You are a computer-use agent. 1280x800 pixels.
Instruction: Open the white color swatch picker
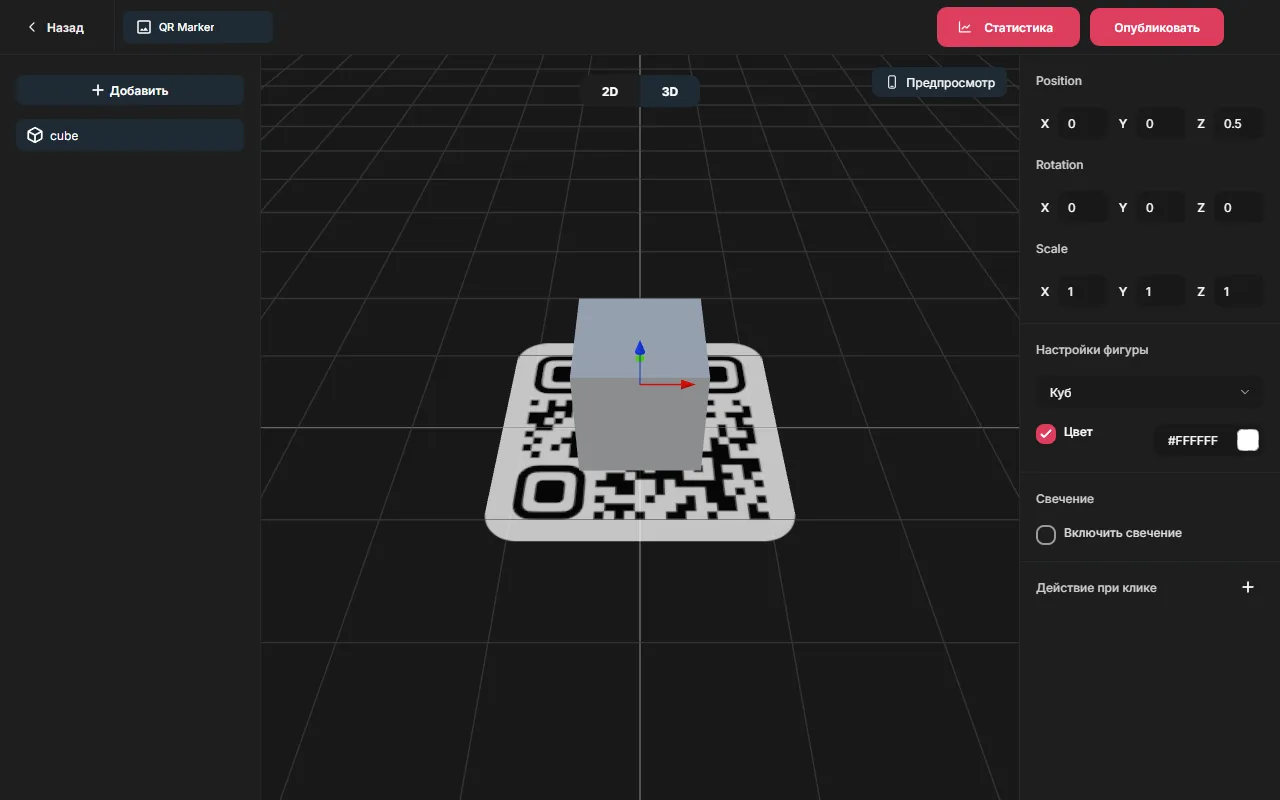point(1248,440)
